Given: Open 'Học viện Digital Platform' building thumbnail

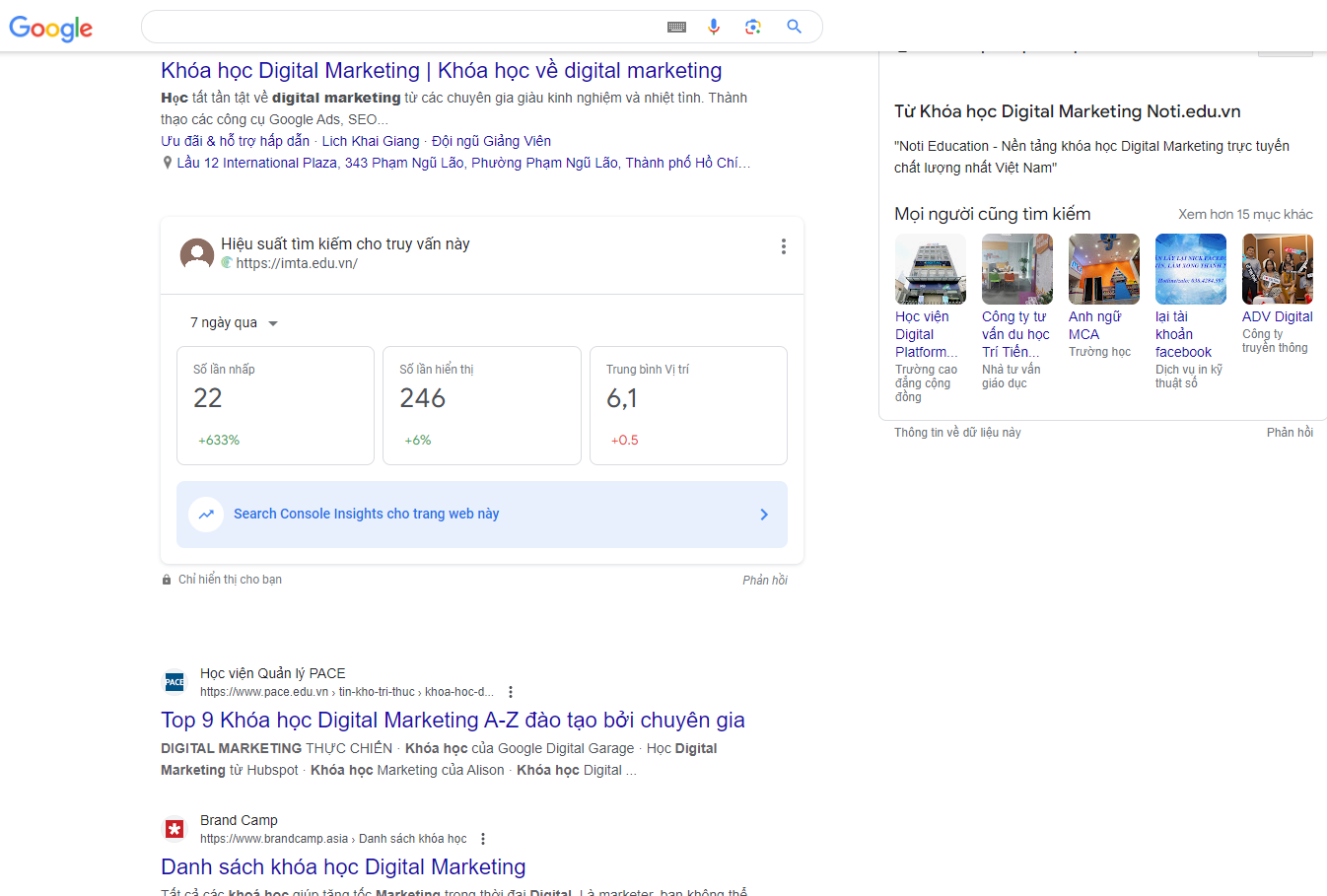Looking at the screenshot, I should tap(931, 269).
